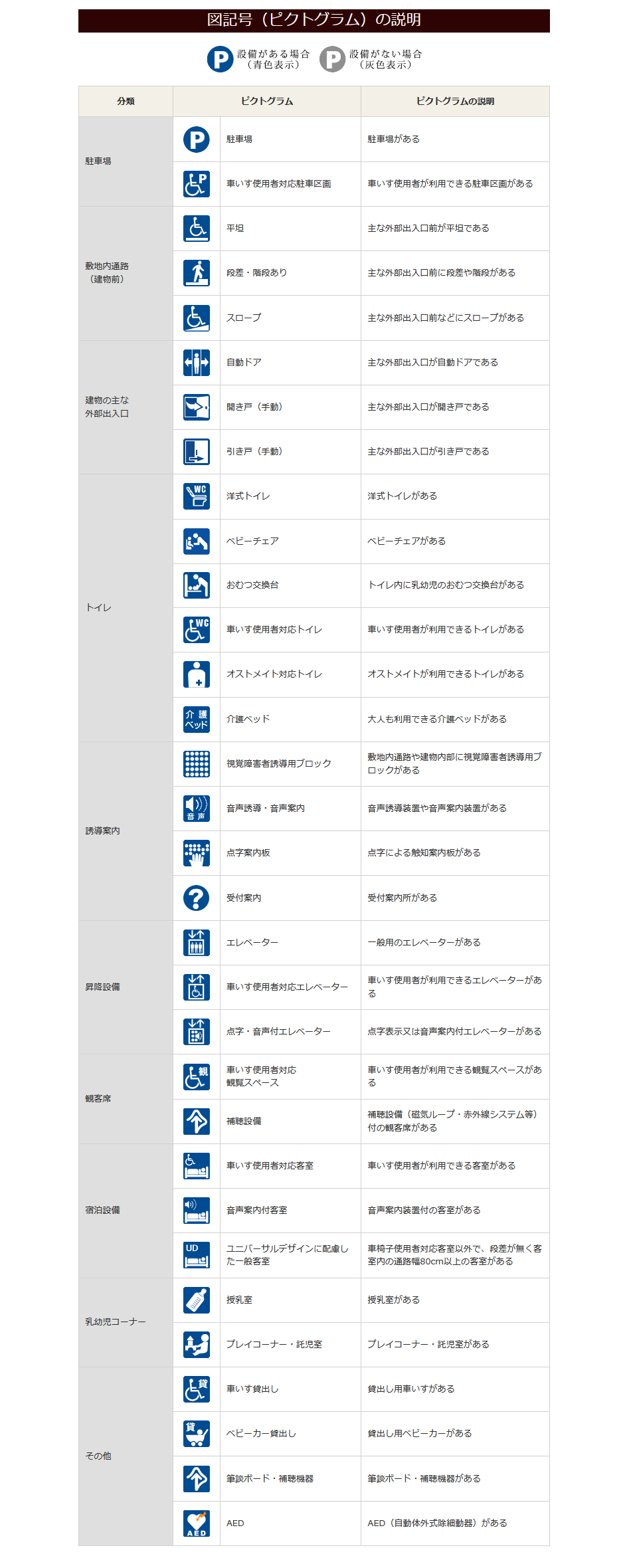Select the Western-style toilet WC icon
Viewport: 631px width, 1568px height.
coord(197,496)
